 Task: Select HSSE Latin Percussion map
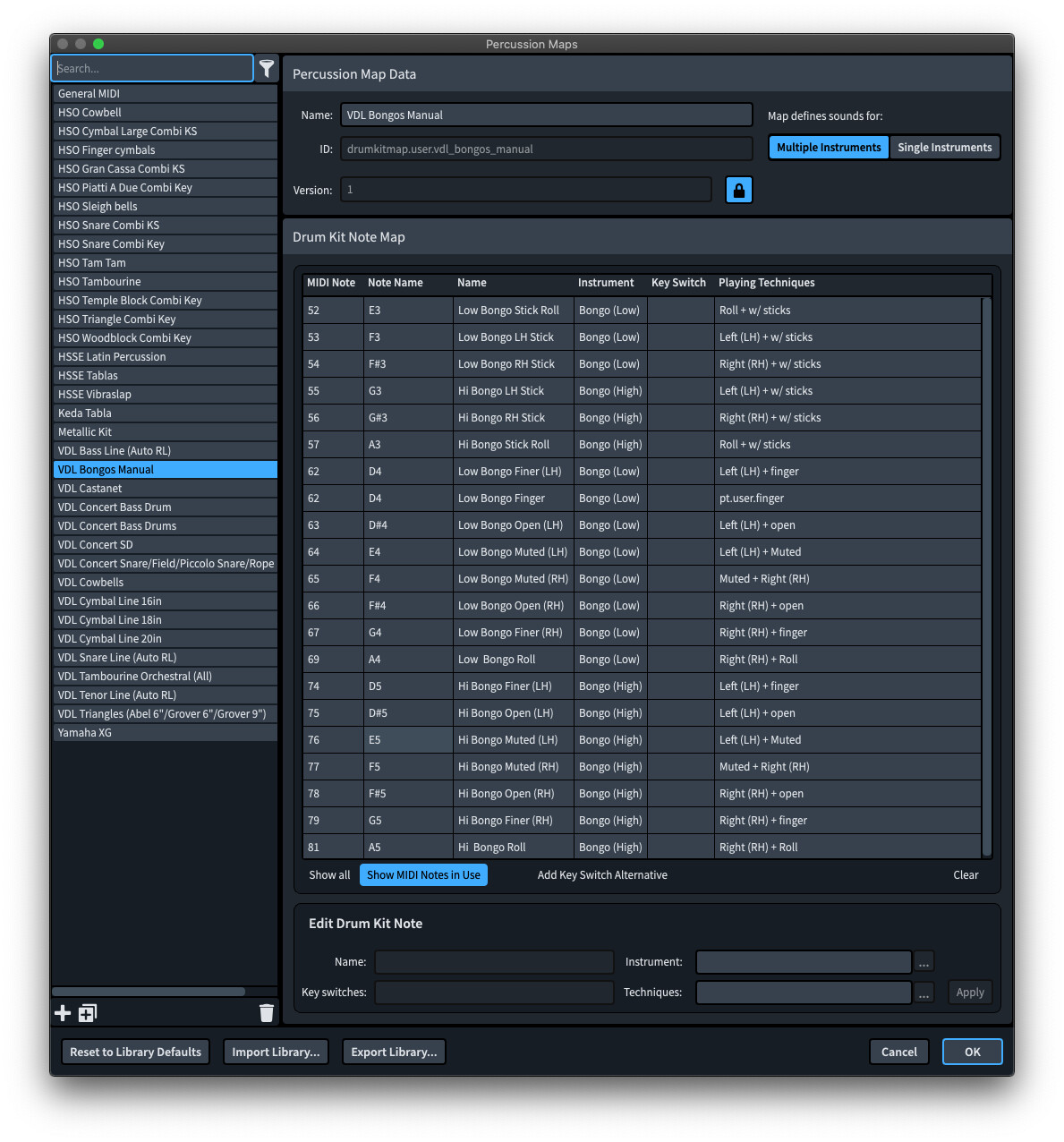click(165, 356)
